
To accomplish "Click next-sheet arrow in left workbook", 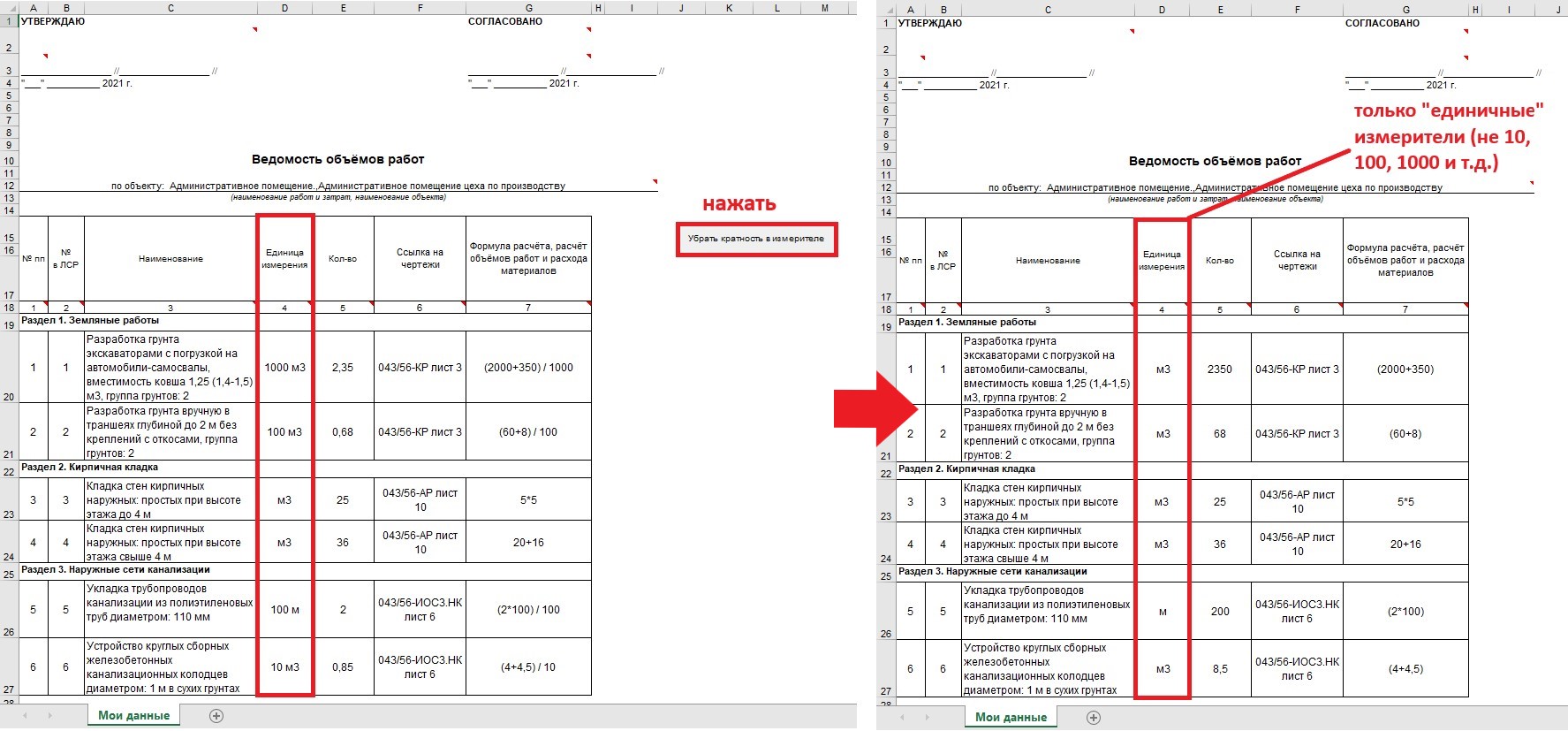I will 49,716.
